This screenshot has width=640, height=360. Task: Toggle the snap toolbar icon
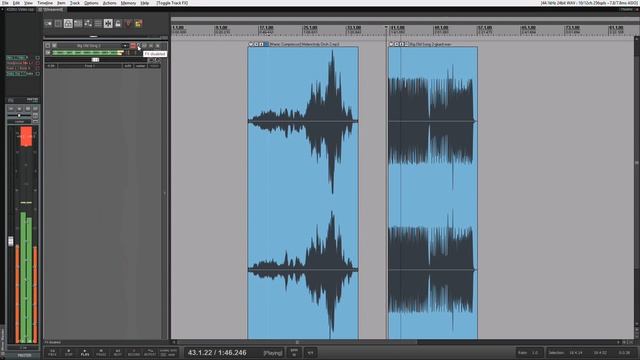tap(108, 24)
